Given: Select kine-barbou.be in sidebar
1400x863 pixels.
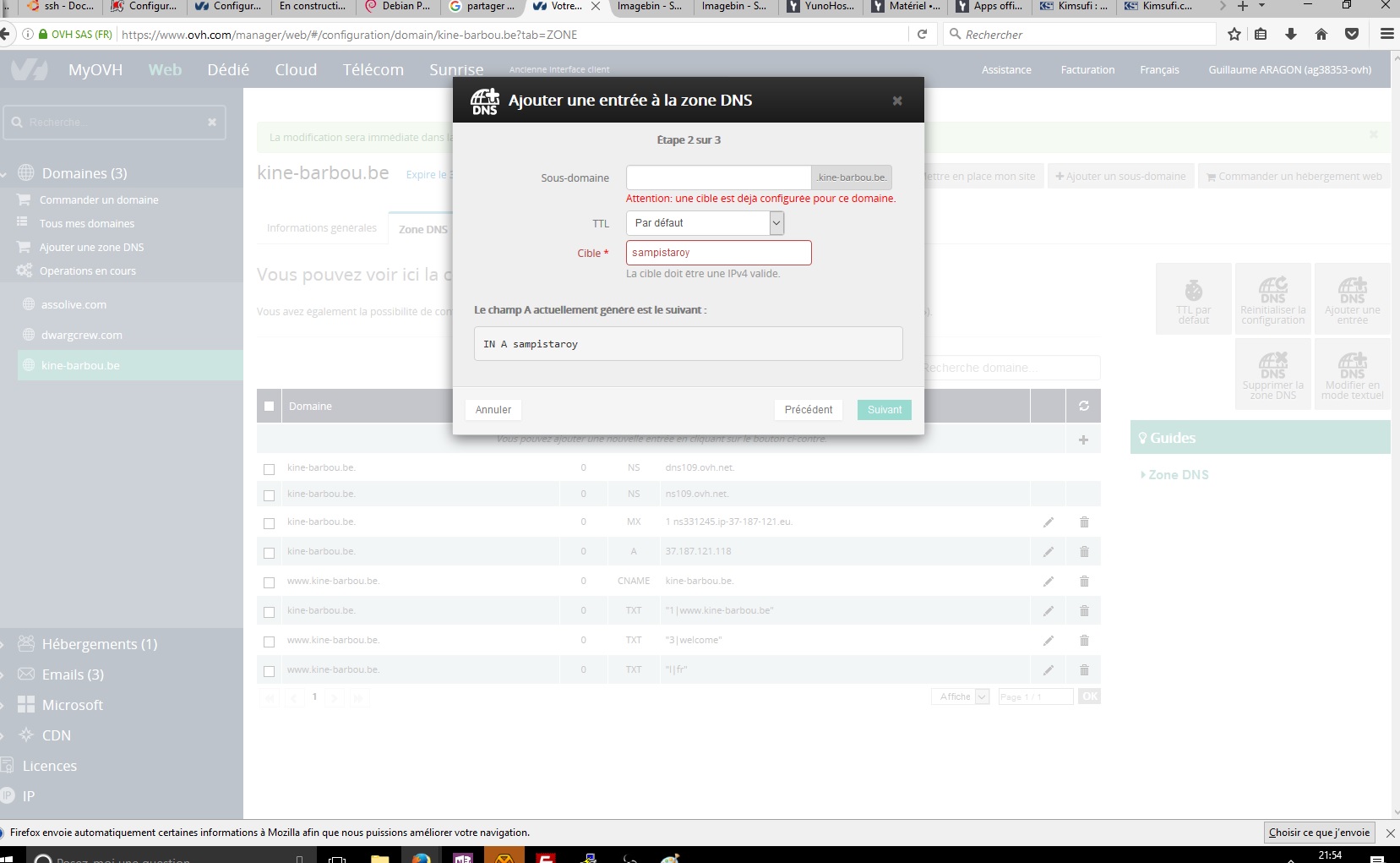Looking at the screenshot, I should [130, 366].
